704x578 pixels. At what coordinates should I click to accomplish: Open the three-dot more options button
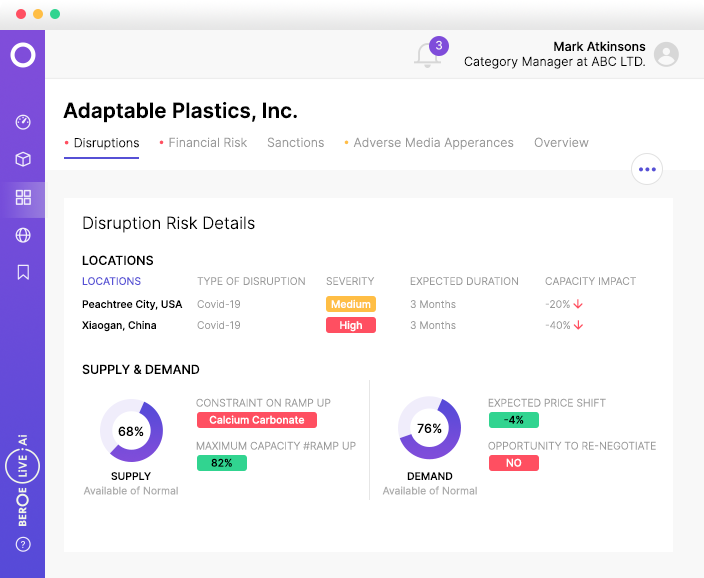click(x=647, y=169)
